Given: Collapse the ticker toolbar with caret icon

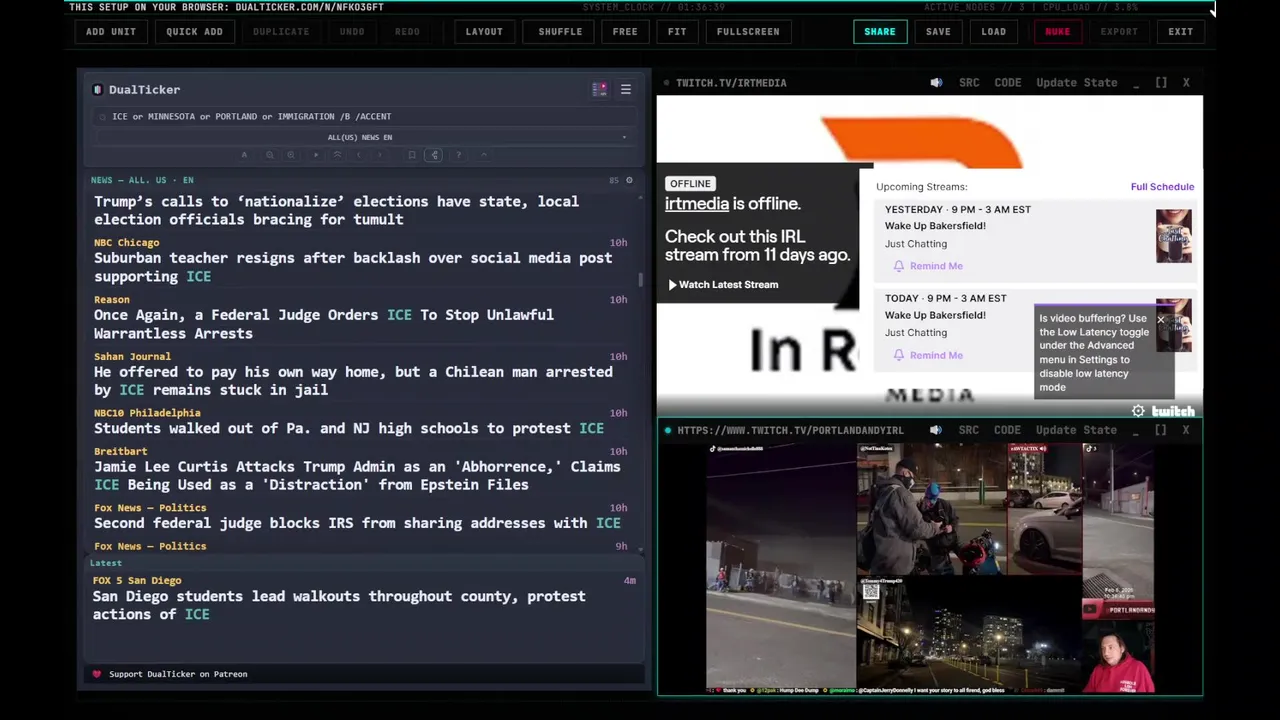Looking at the screenshot, I should pos(484,155).
